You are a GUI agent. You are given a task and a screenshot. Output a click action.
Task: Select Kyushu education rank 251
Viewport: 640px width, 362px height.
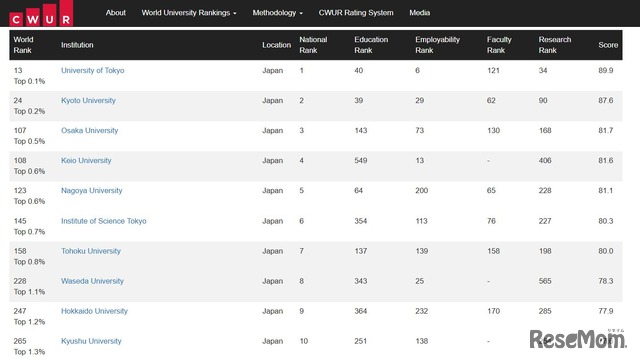point(361,341)
